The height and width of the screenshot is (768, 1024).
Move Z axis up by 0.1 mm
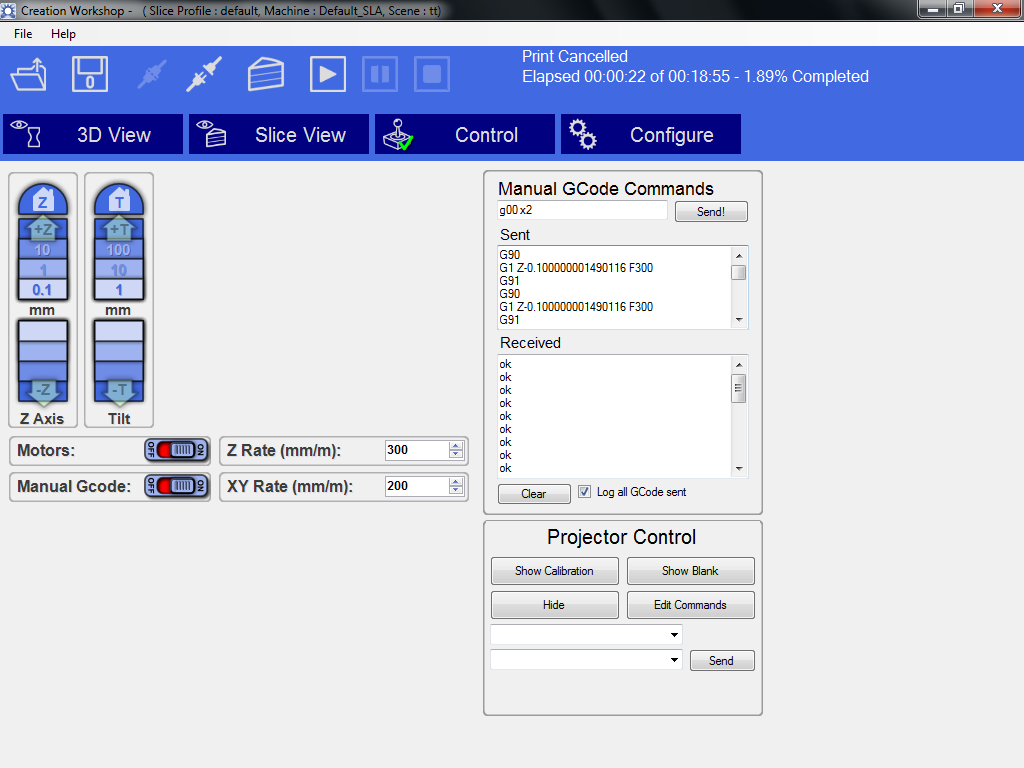(42, 290)
